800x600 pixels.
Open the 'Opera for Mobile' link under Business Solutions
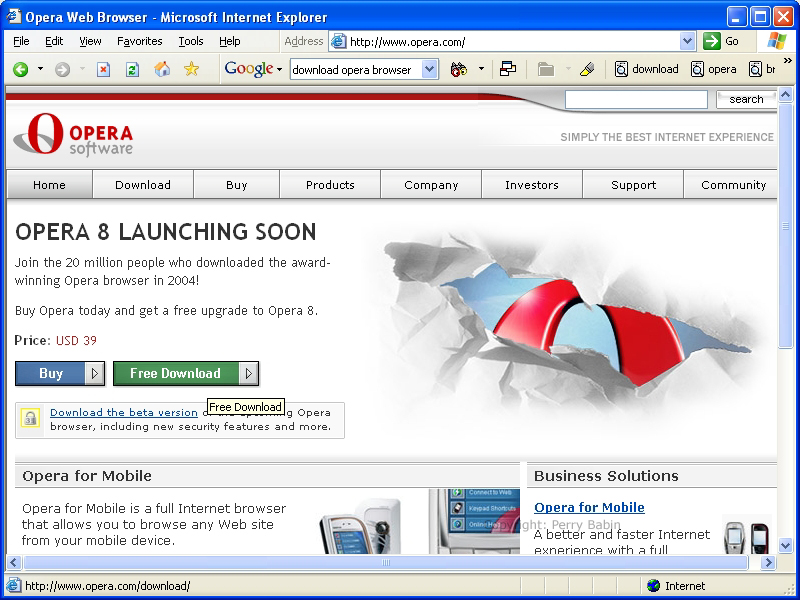[x=589, y=507]
